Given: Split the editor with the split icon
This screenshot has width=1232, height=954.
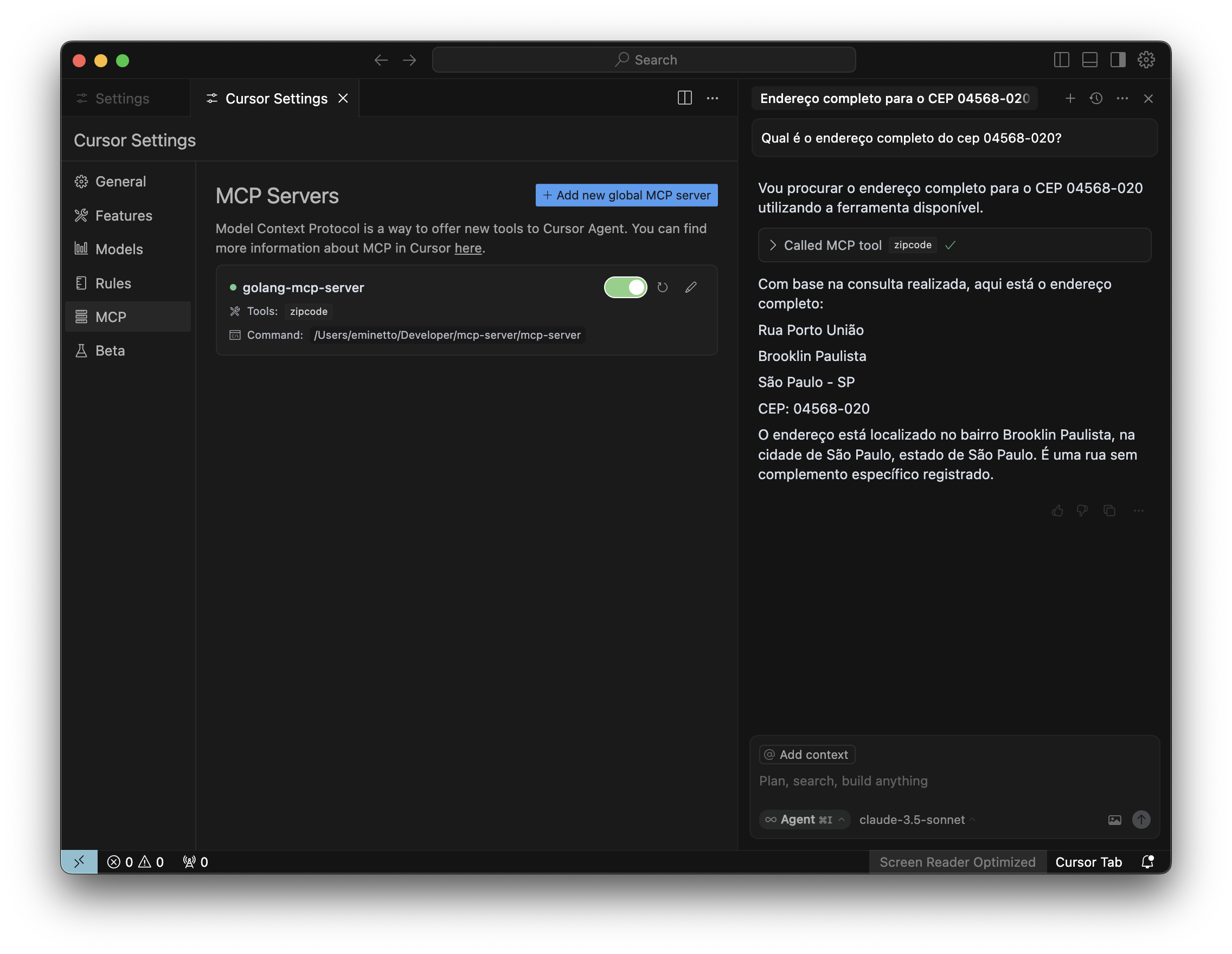Looking at the screenshot, I should [x=684, y=98].
